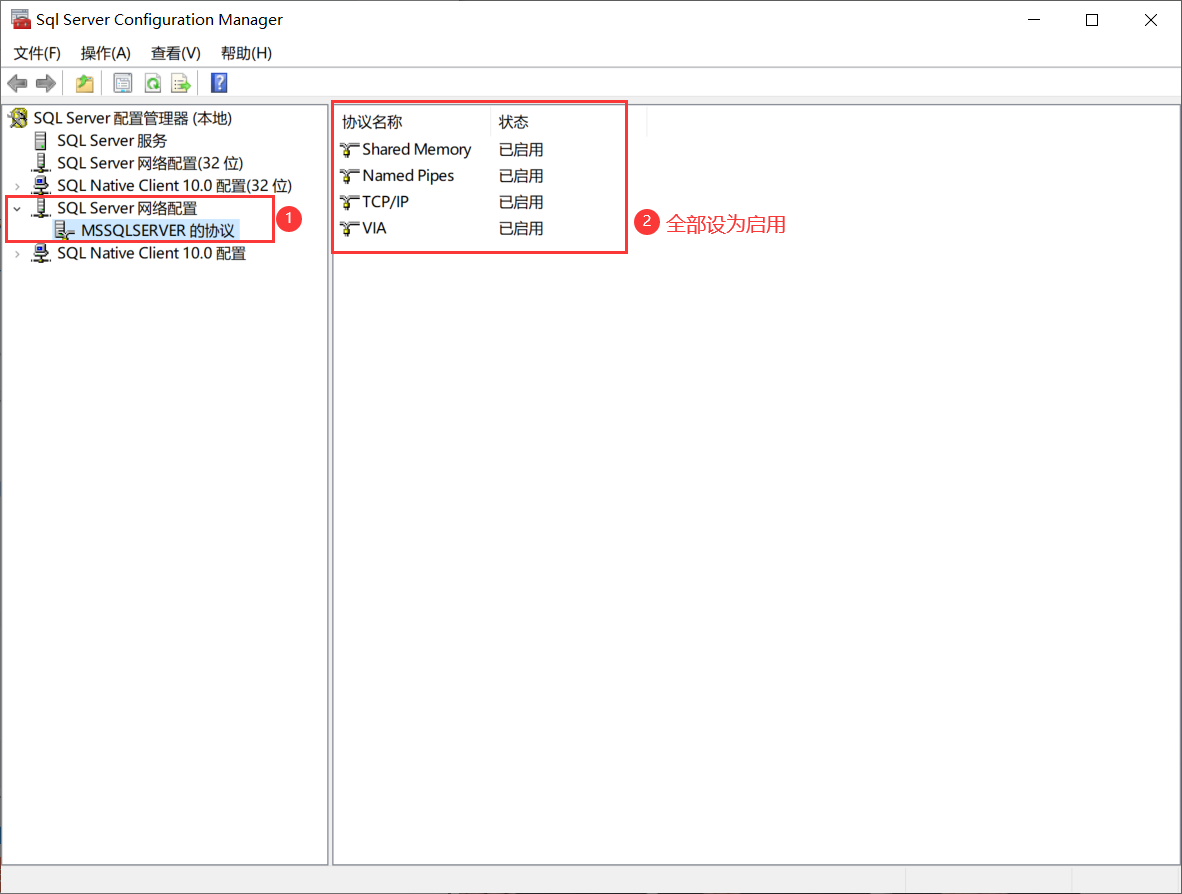
Task: Select SQL Server 网络配置(32 位) tree item
Action: pos(150,164)
